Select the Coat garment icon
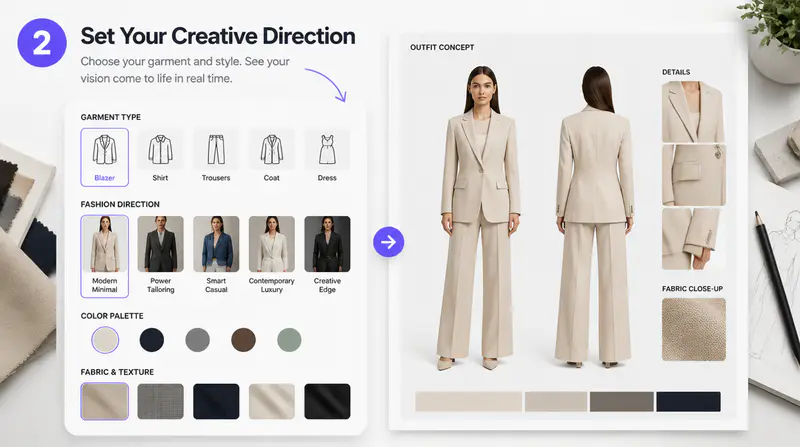 tap(271, 150)
